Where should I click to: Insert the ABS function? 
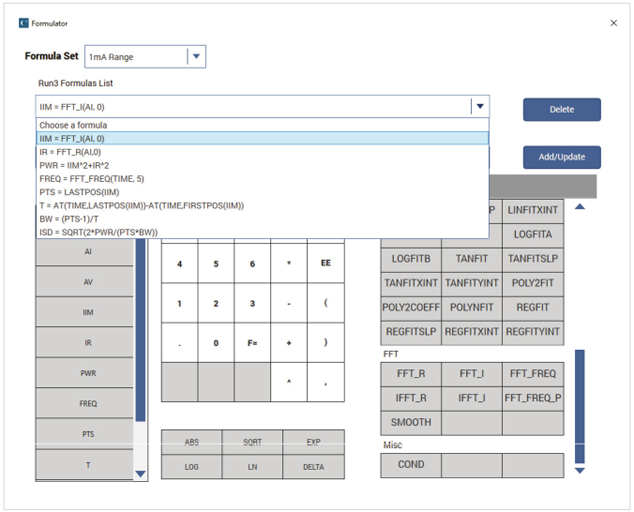click(x=192, y=442)
